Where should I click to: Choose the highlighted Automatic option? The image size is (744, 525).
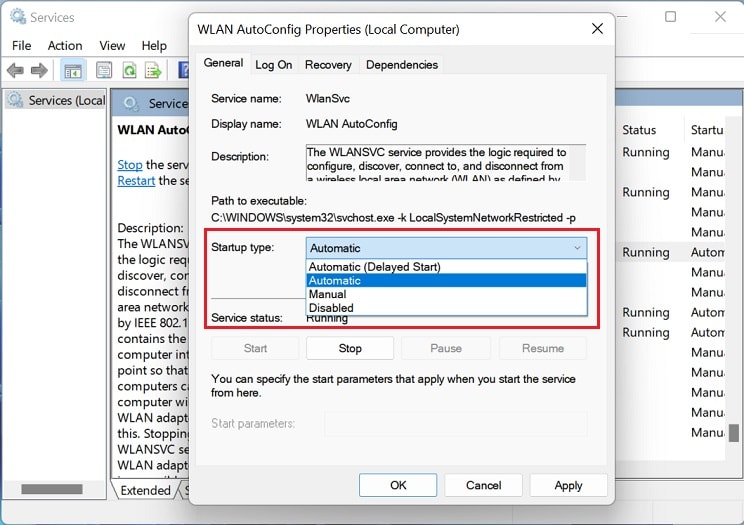(446, 281)
